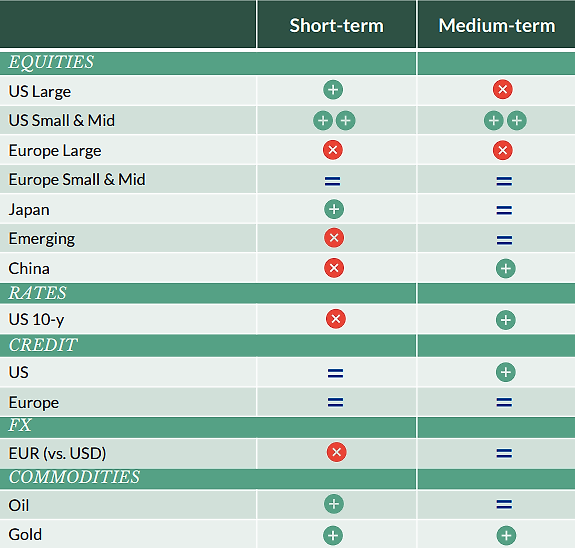Click EUR (vs. USD) short-term red cross
Image resolution: width=575 pixels, height=548 pixels.
point(337,452)
